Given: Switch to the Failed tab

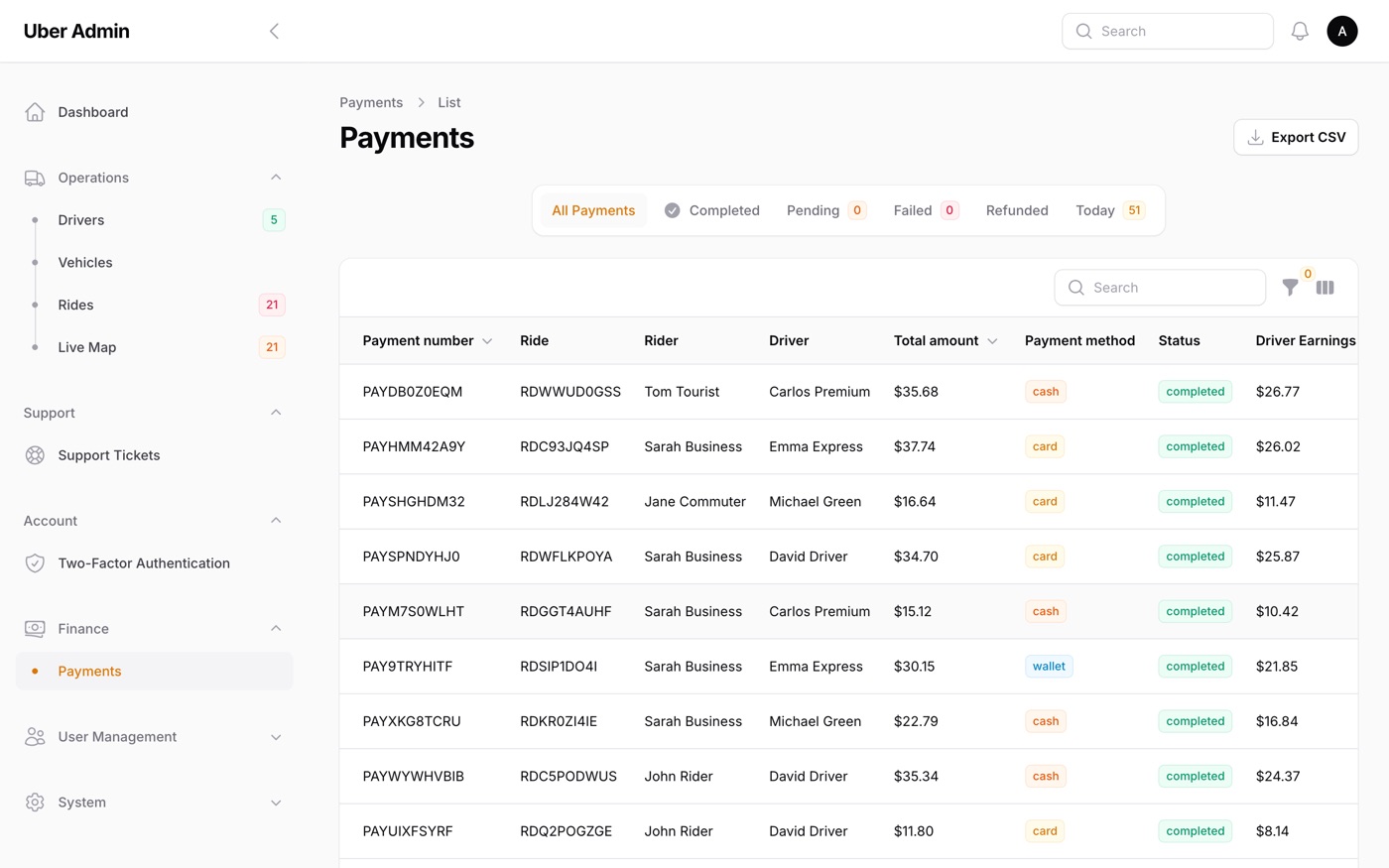Looking at the screenshot, I should pyautogui.click(x=925, y=210).
